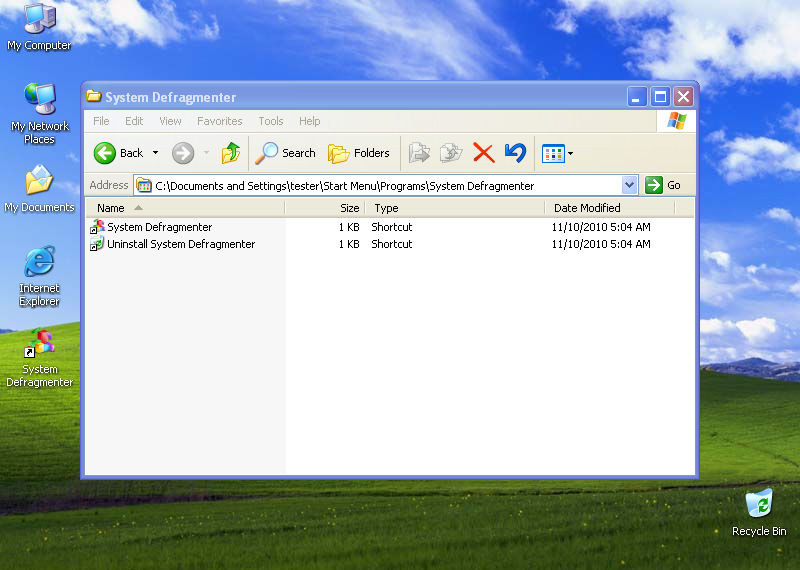Viewport: 800px width, 570px height.
Task: Click the folder icon in the title bar
Action: coord(93,96)
